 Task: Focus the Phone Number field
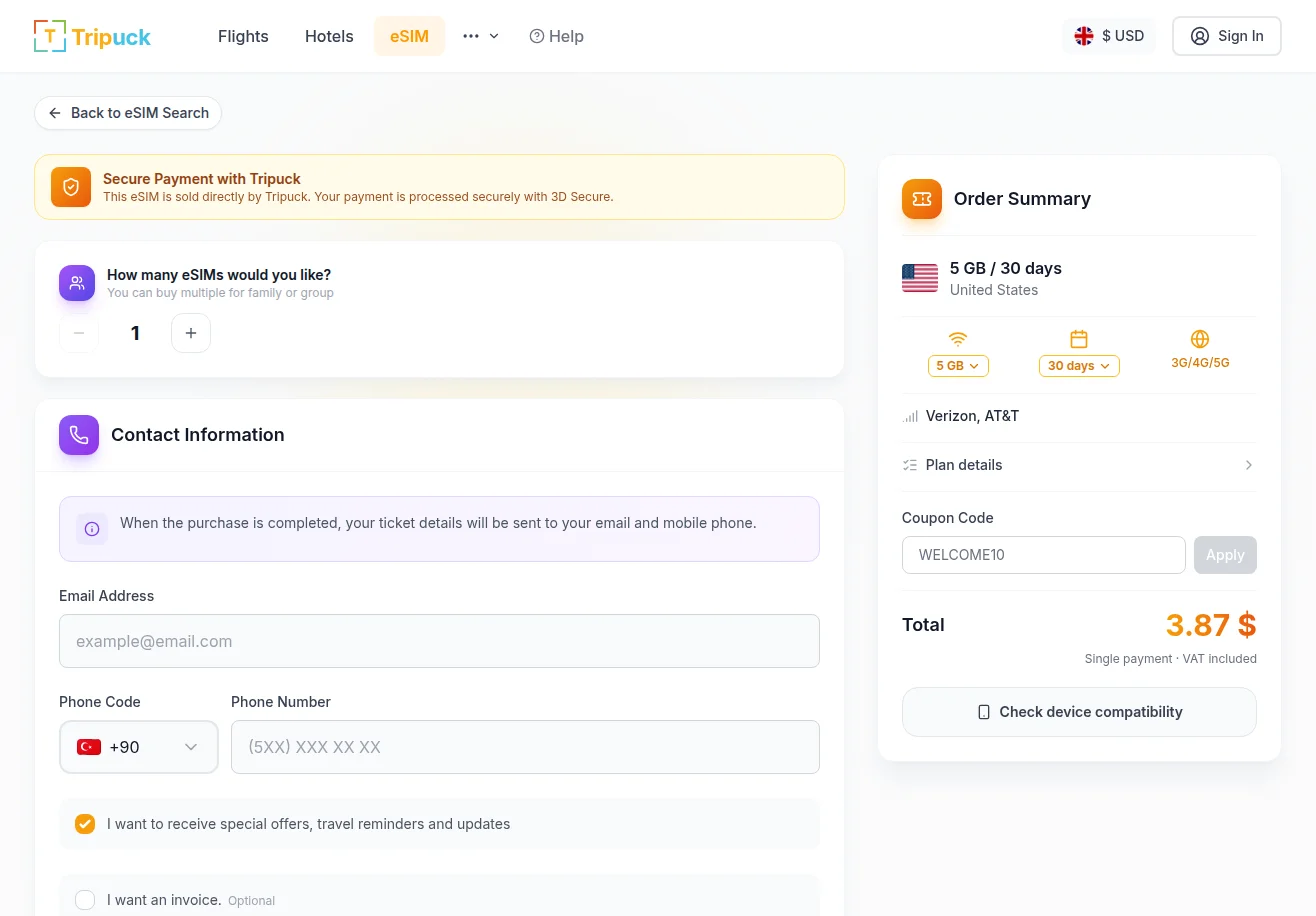coord(525,747)
